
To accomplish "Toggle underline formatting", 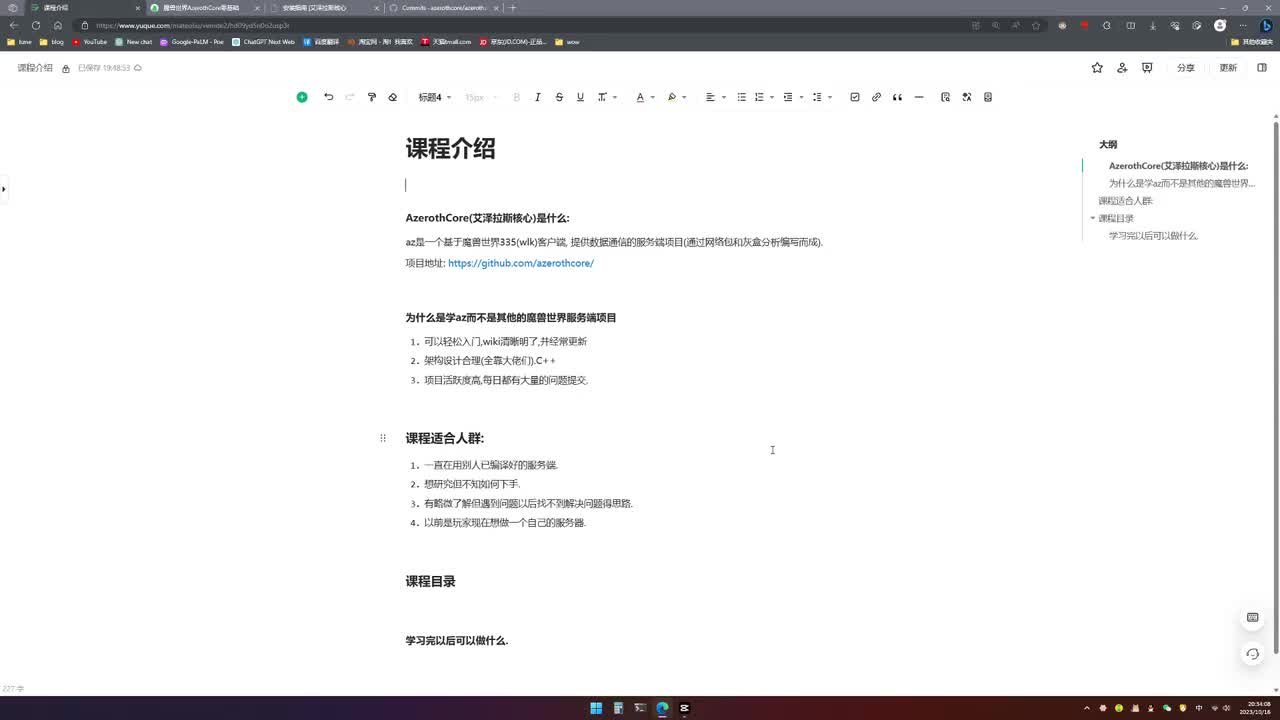I will tap(580, 97).
